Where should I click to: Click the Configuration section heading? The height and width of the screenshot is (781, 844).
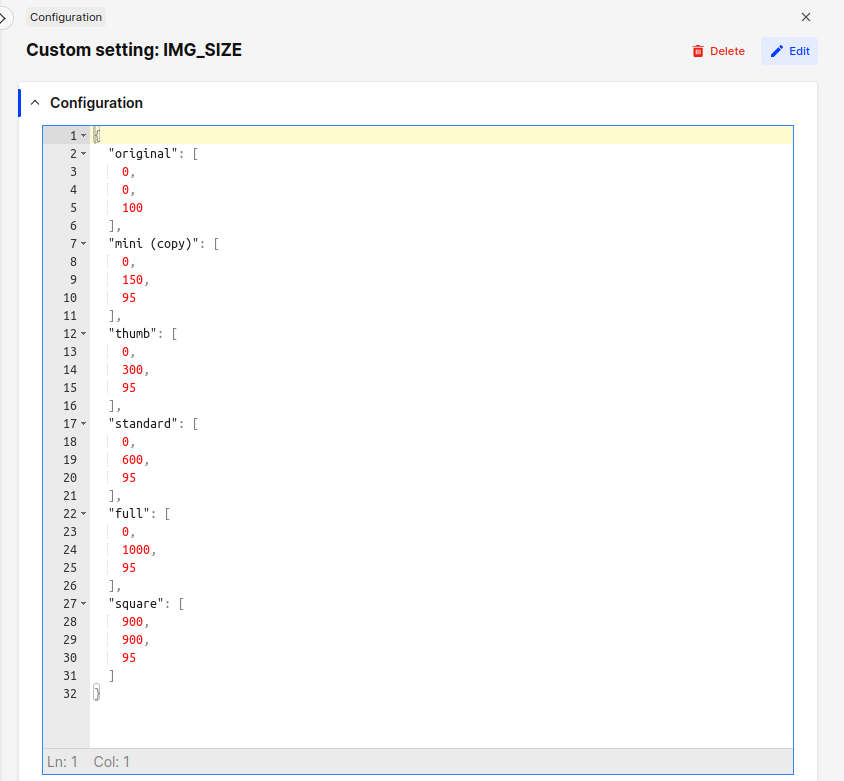(96, 103)
